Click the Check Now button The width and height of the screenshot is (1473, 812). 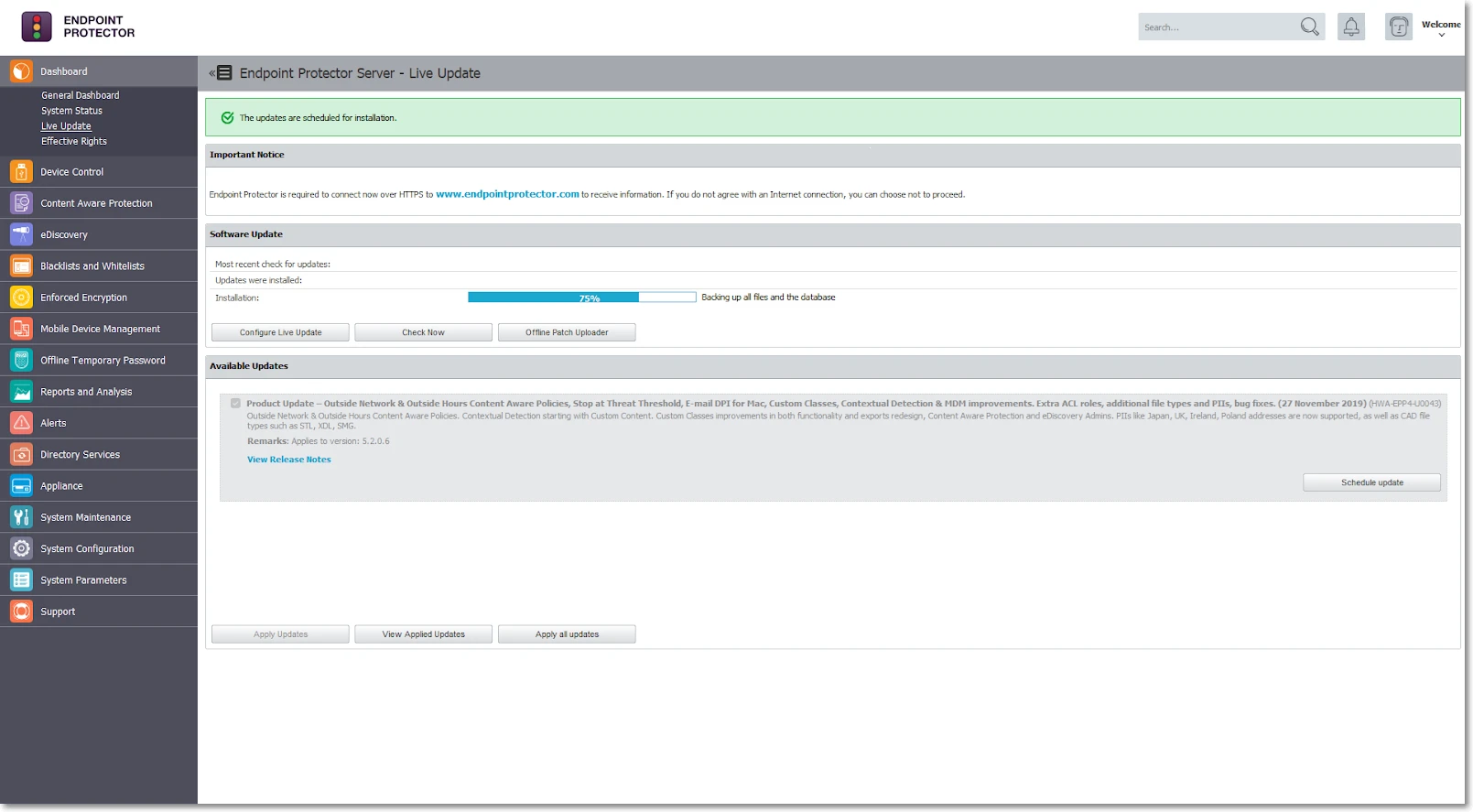[x=423, y=332]
